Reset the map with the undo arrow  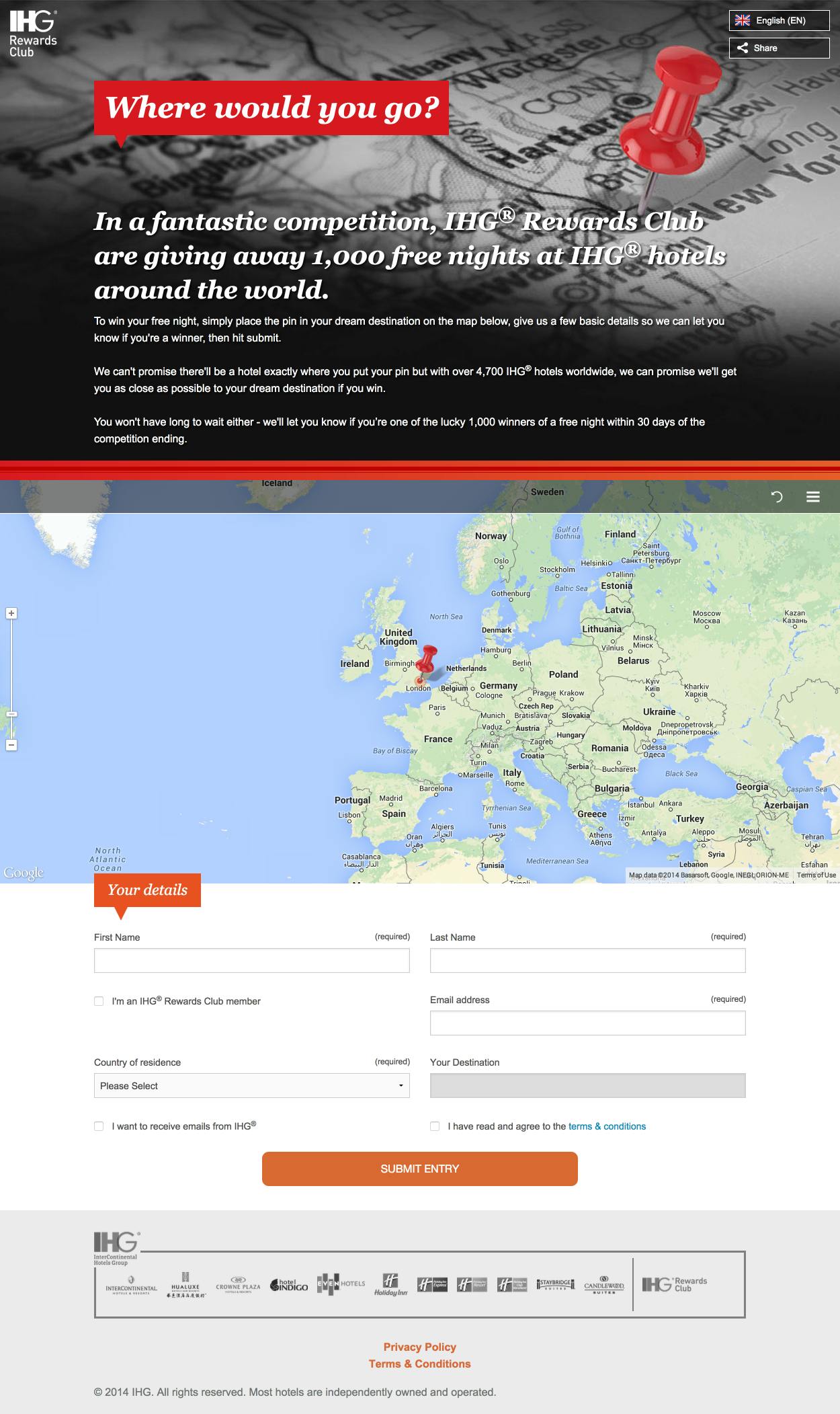777,497
